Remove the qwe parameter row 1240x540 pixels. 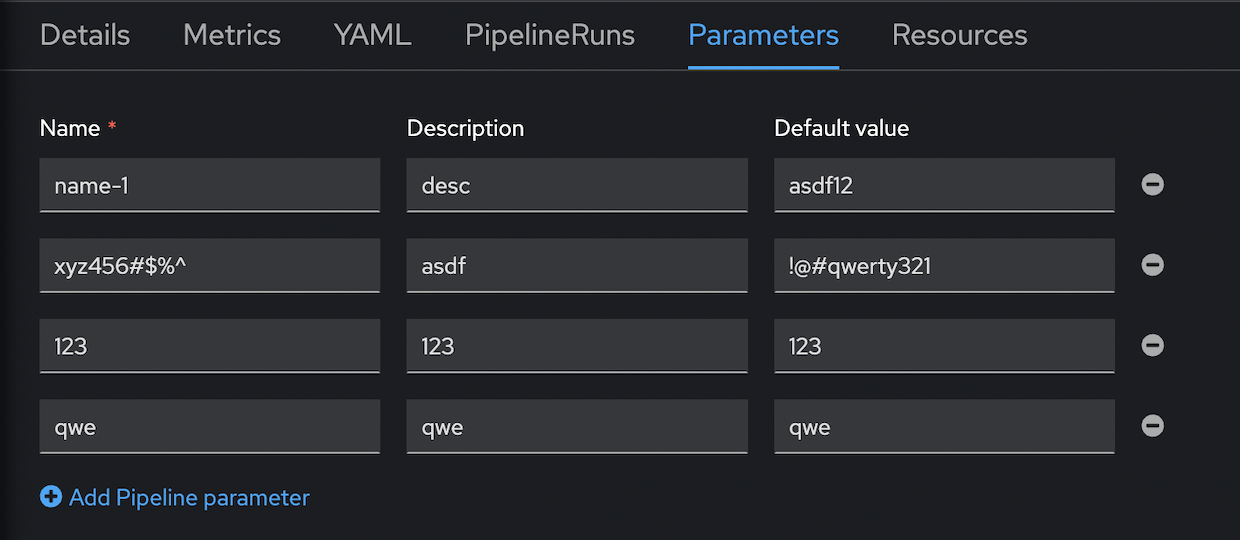(x=1152, y=426)
